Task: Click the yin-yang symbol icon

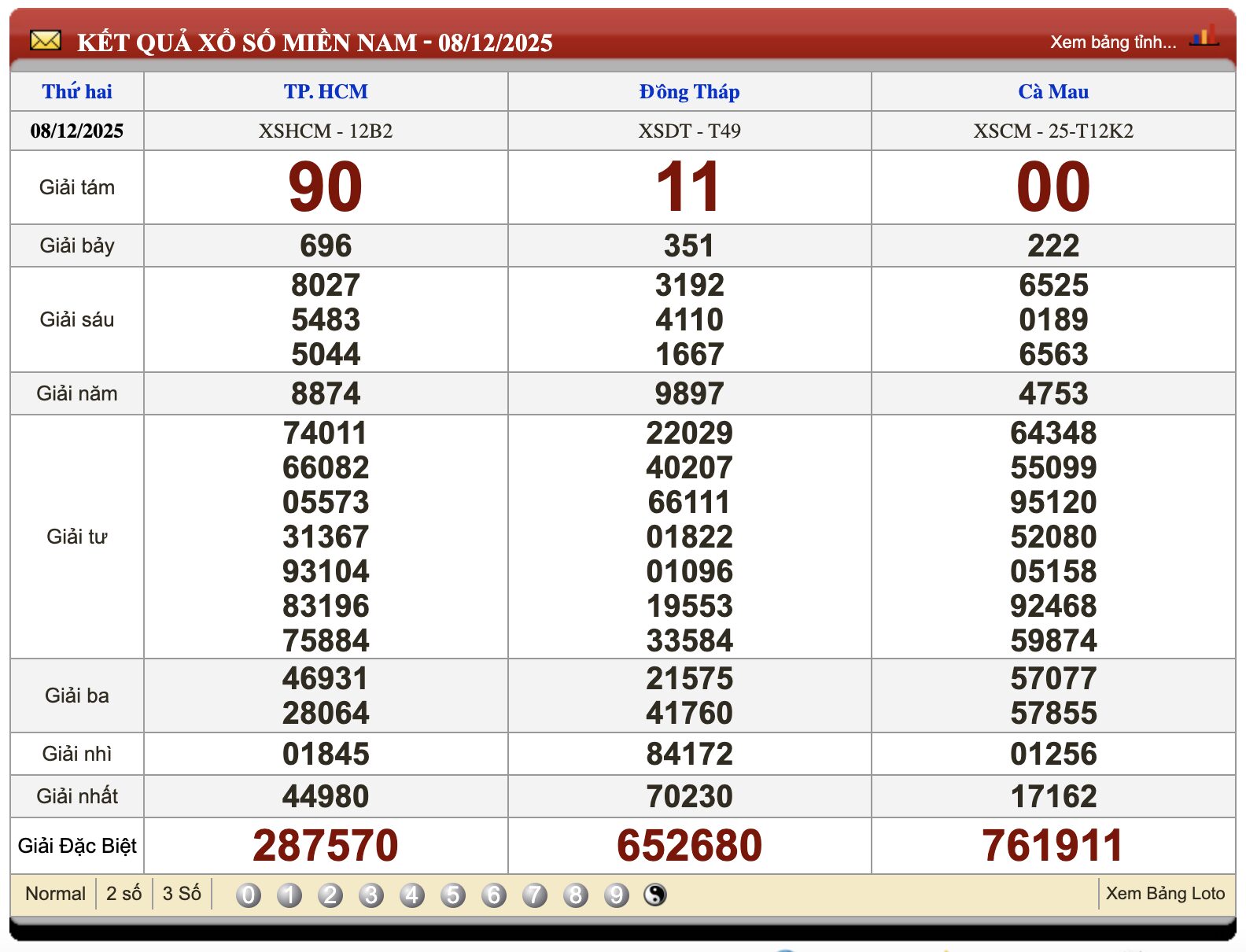Action: click(655, 895)
